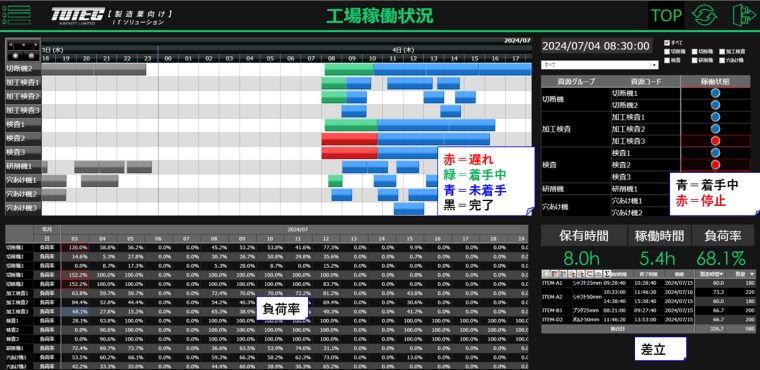The width and height of the screenshot is (760, 370).
Task: Click the 終了時間 column header
Action: coord(649,274)
